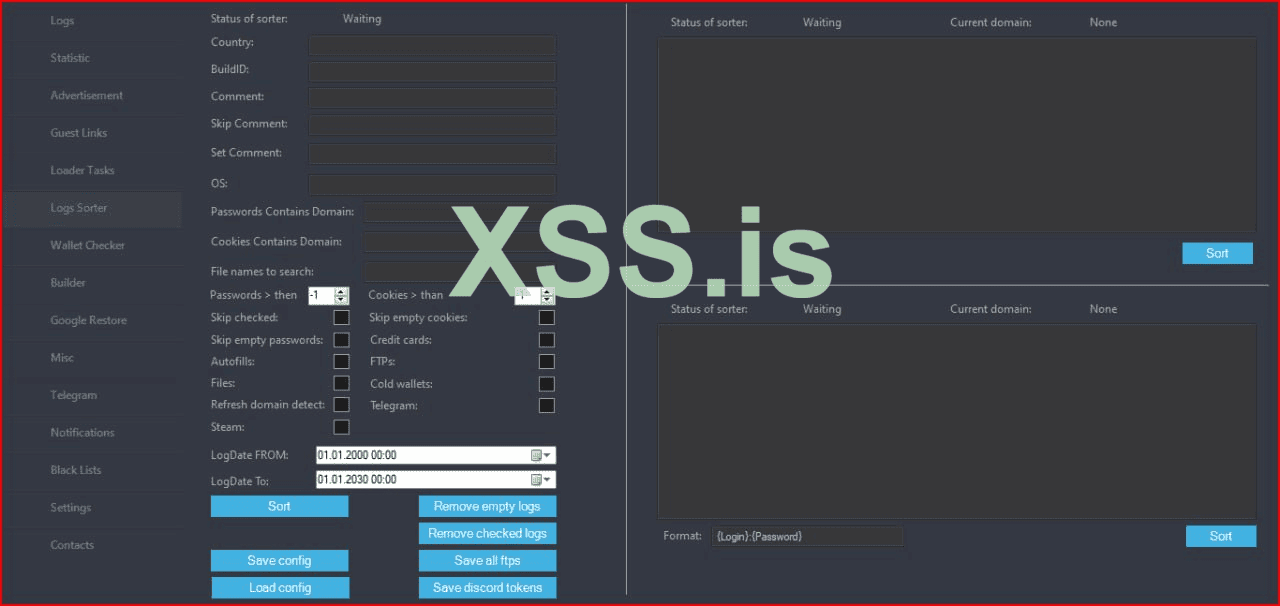This screenshot has height=606, width=1280.
Task: Click the Passwords > then number box
Action: [x=321, y=295]
